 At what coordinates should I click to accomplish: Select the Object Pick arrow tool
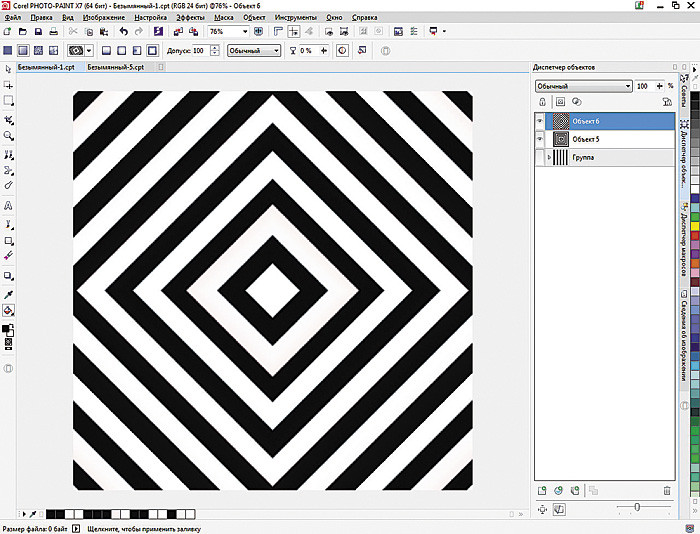8,69
